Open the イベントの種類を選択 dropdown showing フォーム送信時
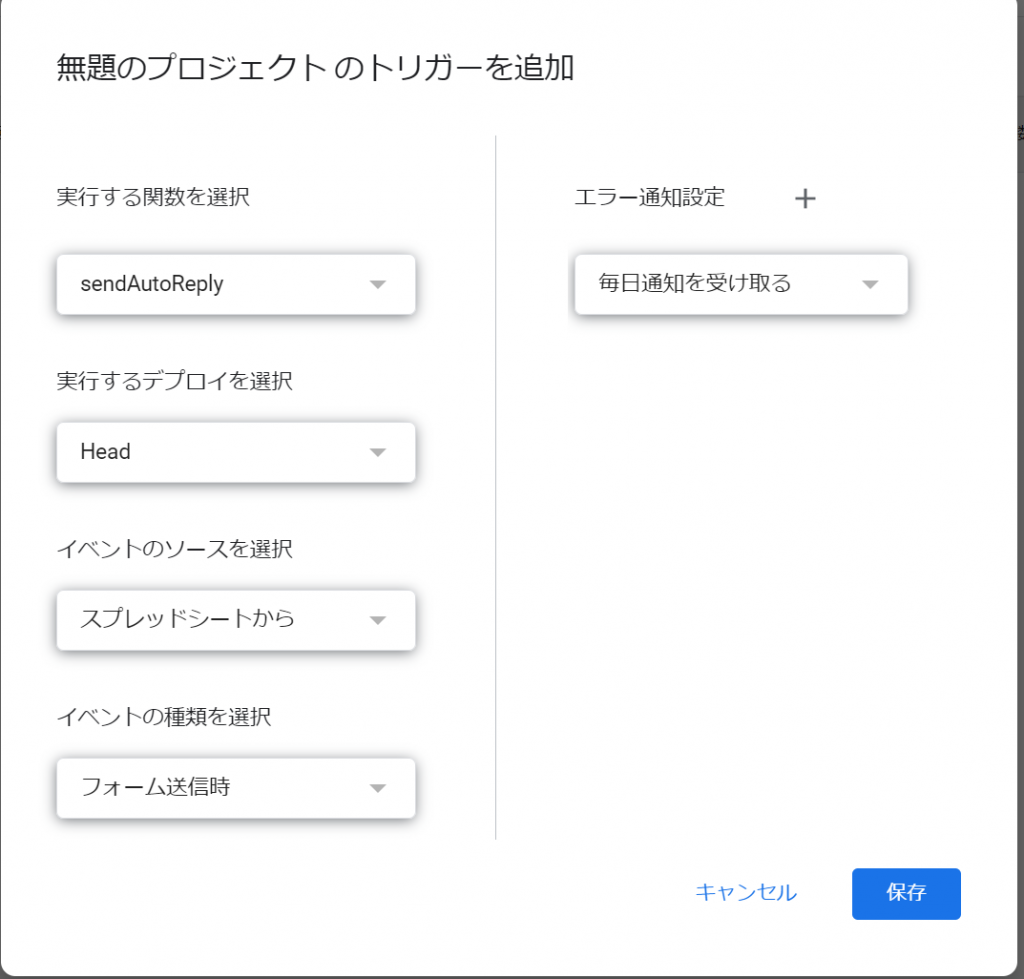Viewport: 1024px width, 979px height. [236, 788]
